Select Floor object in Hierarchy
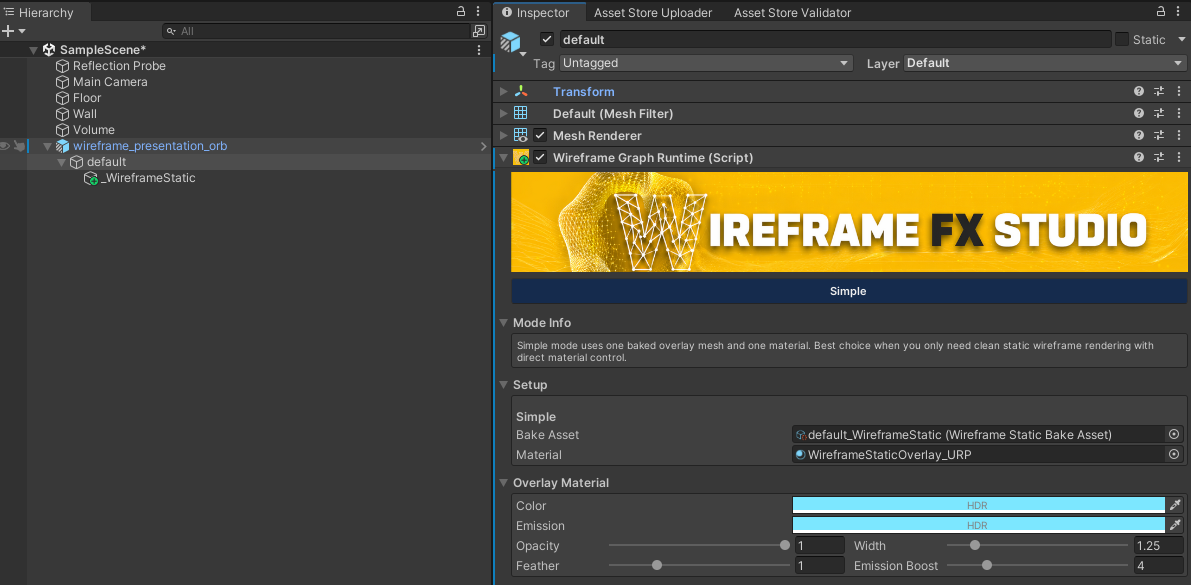This screenshot has width=1191, height=585. click(x=87, y=98)
